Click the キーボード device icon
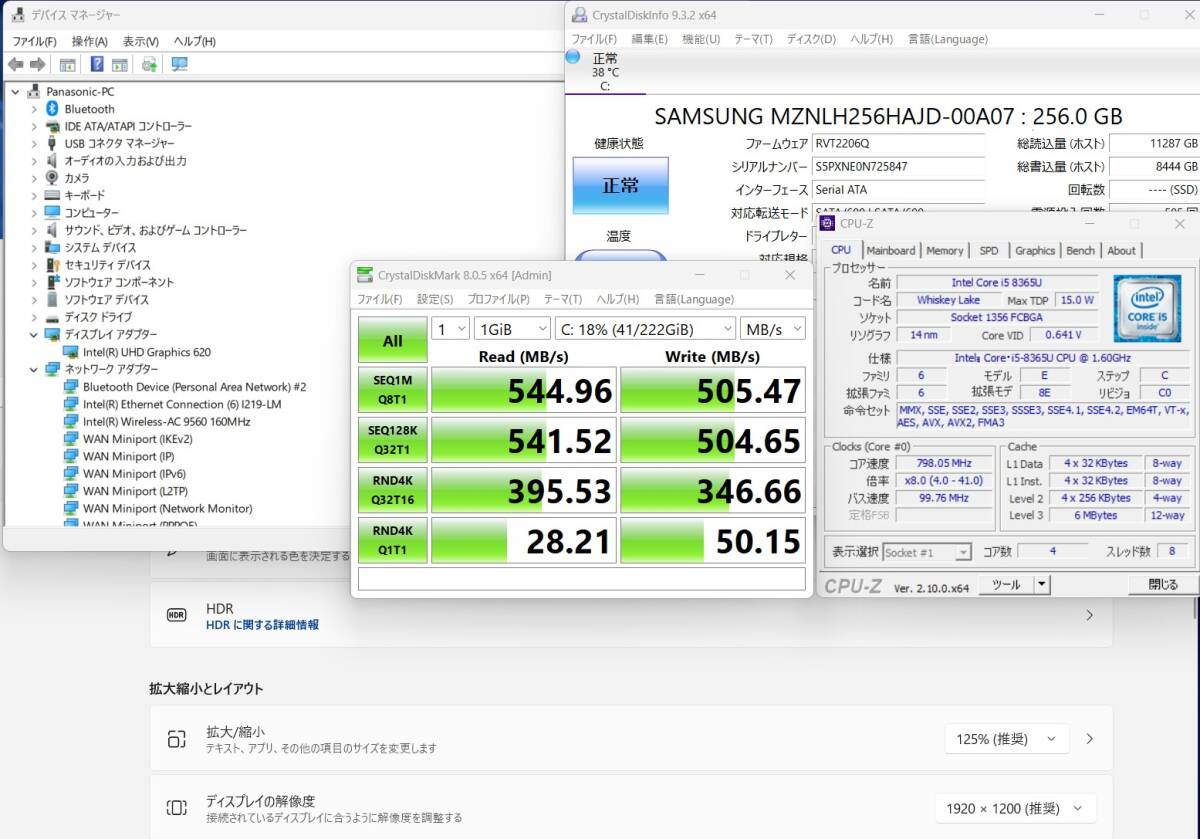 52,195
